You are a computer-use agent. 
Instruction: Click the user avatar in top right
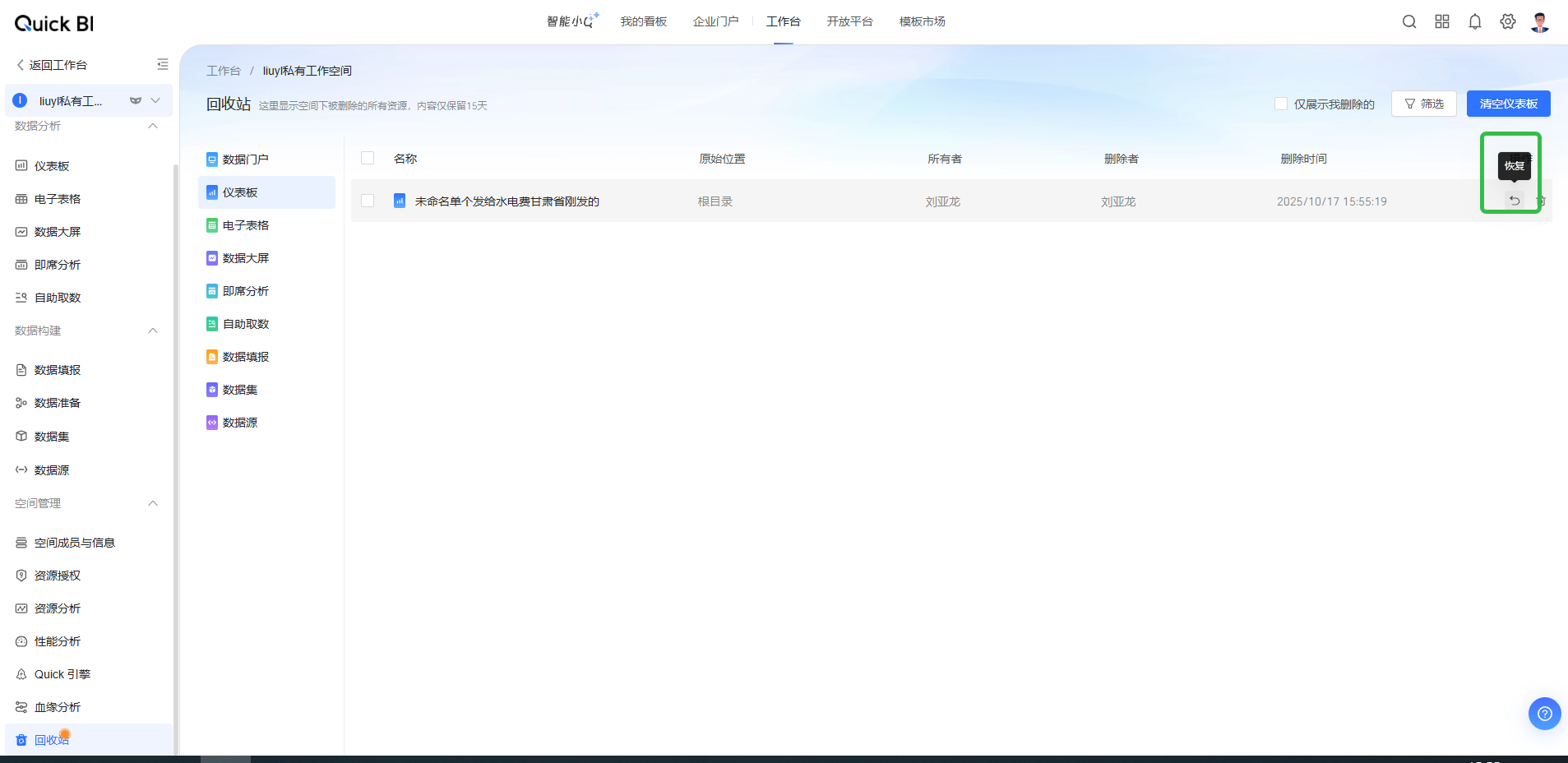point(1540,22)
